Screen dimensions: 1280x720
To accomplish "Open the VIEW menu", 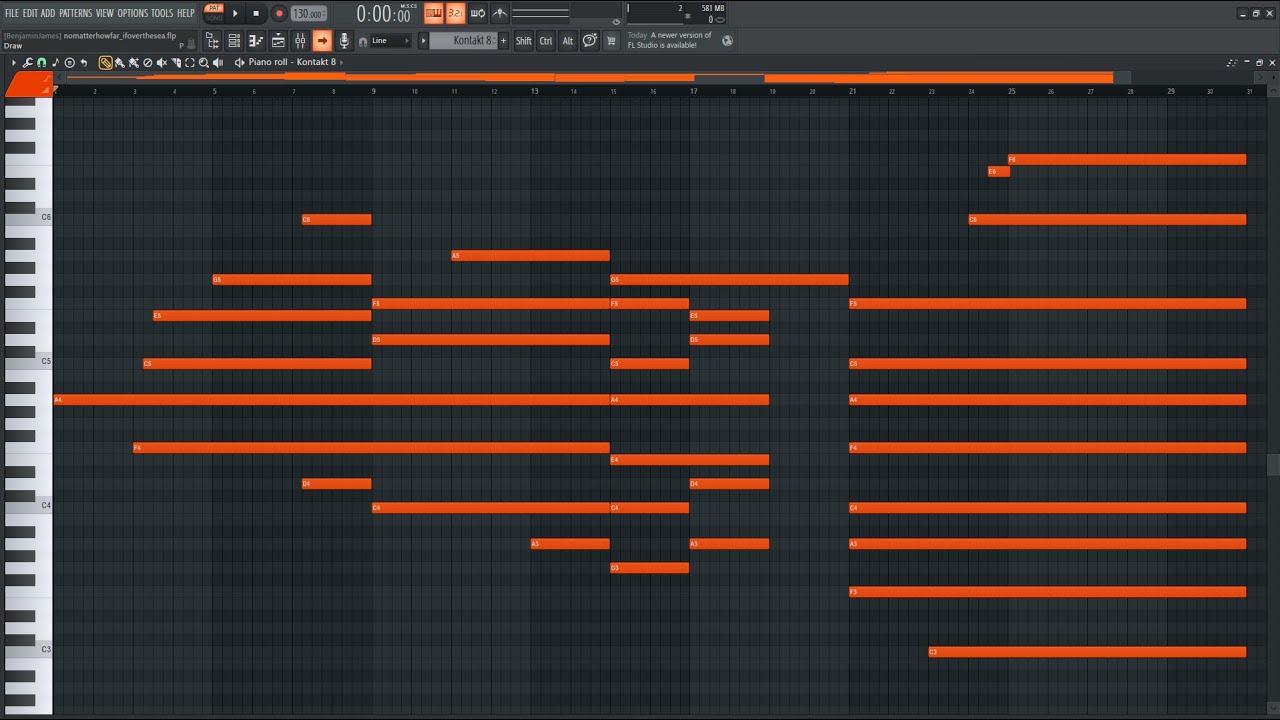I will (104, 13).
